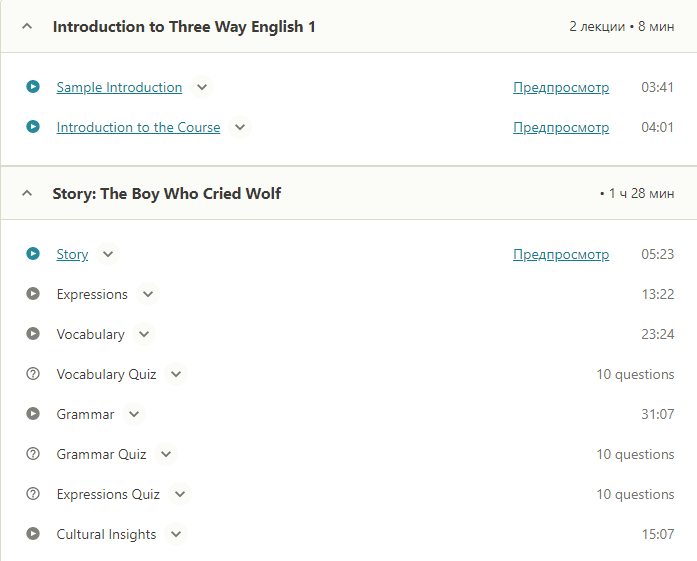Click play icon beside Cultural Insights

pyautogui.click(x=33, y=534)
